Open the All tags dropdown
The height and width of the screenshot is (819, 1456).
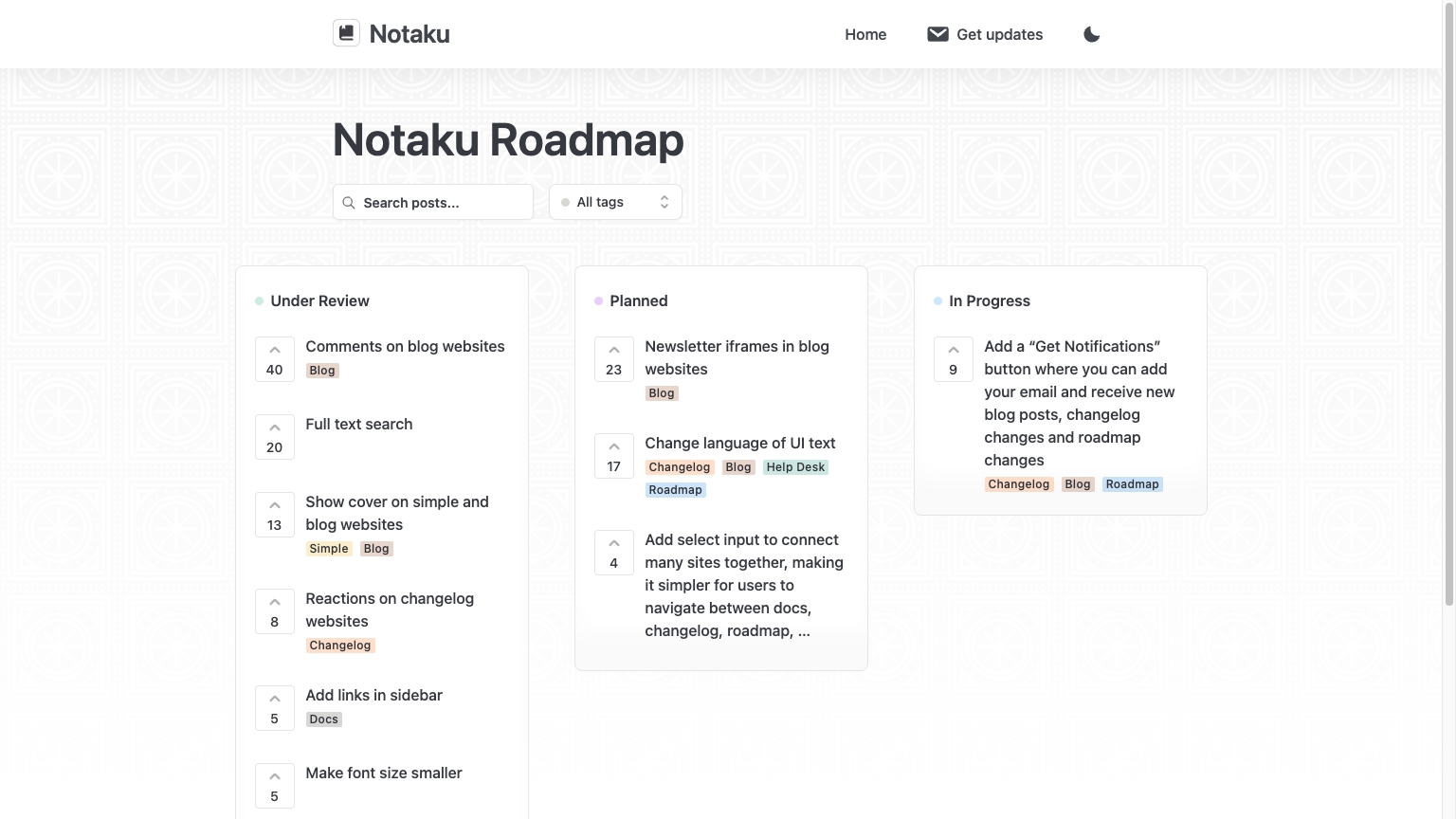(615, 202)
